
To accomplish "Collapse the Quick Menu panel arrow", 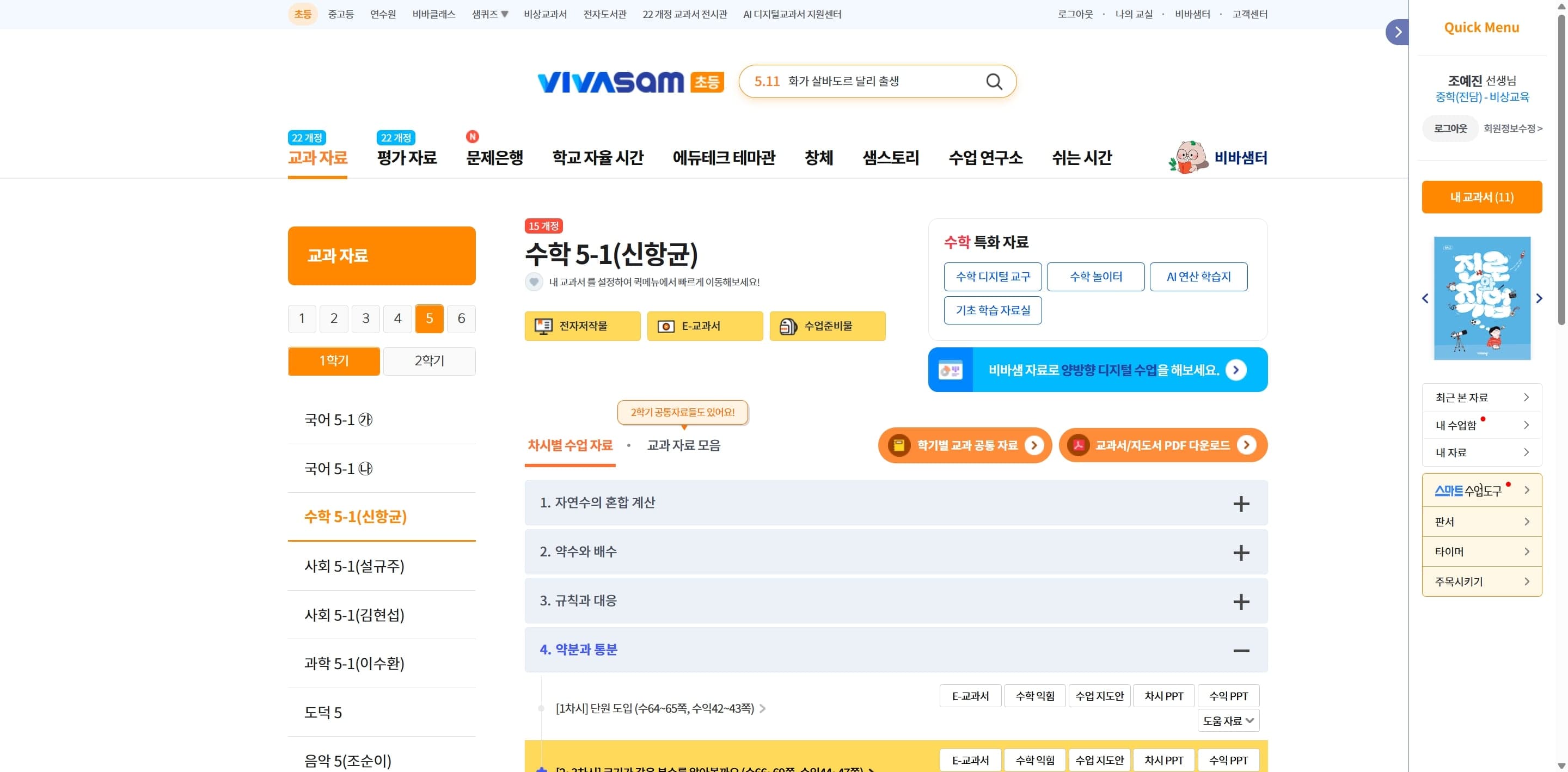I will coord(1398,32).
